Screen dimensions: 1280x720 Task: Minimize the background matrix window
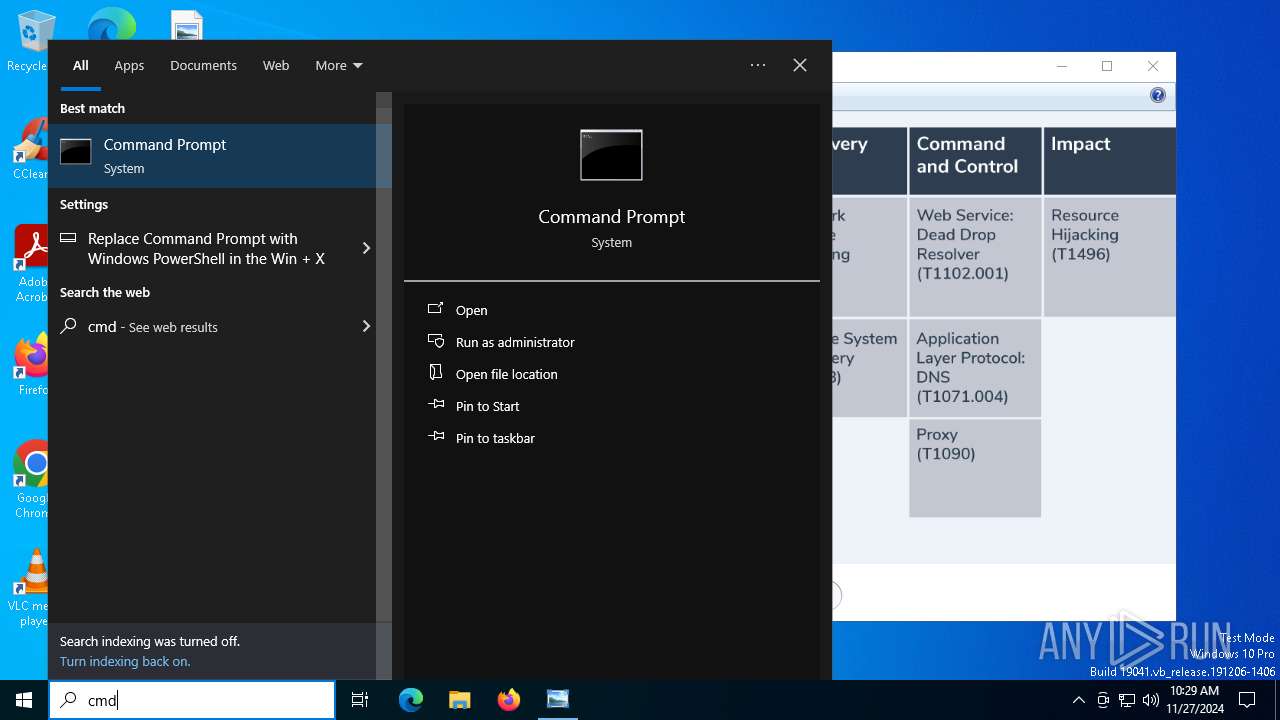pyautogui.click(x=1061, y=66)
